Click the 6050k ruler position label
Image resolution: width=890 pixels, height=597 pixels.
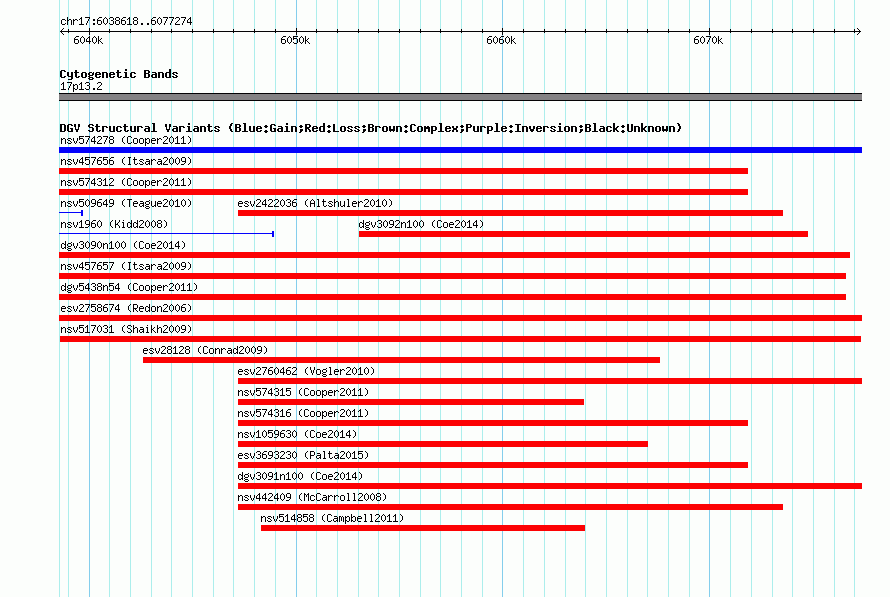295,40
